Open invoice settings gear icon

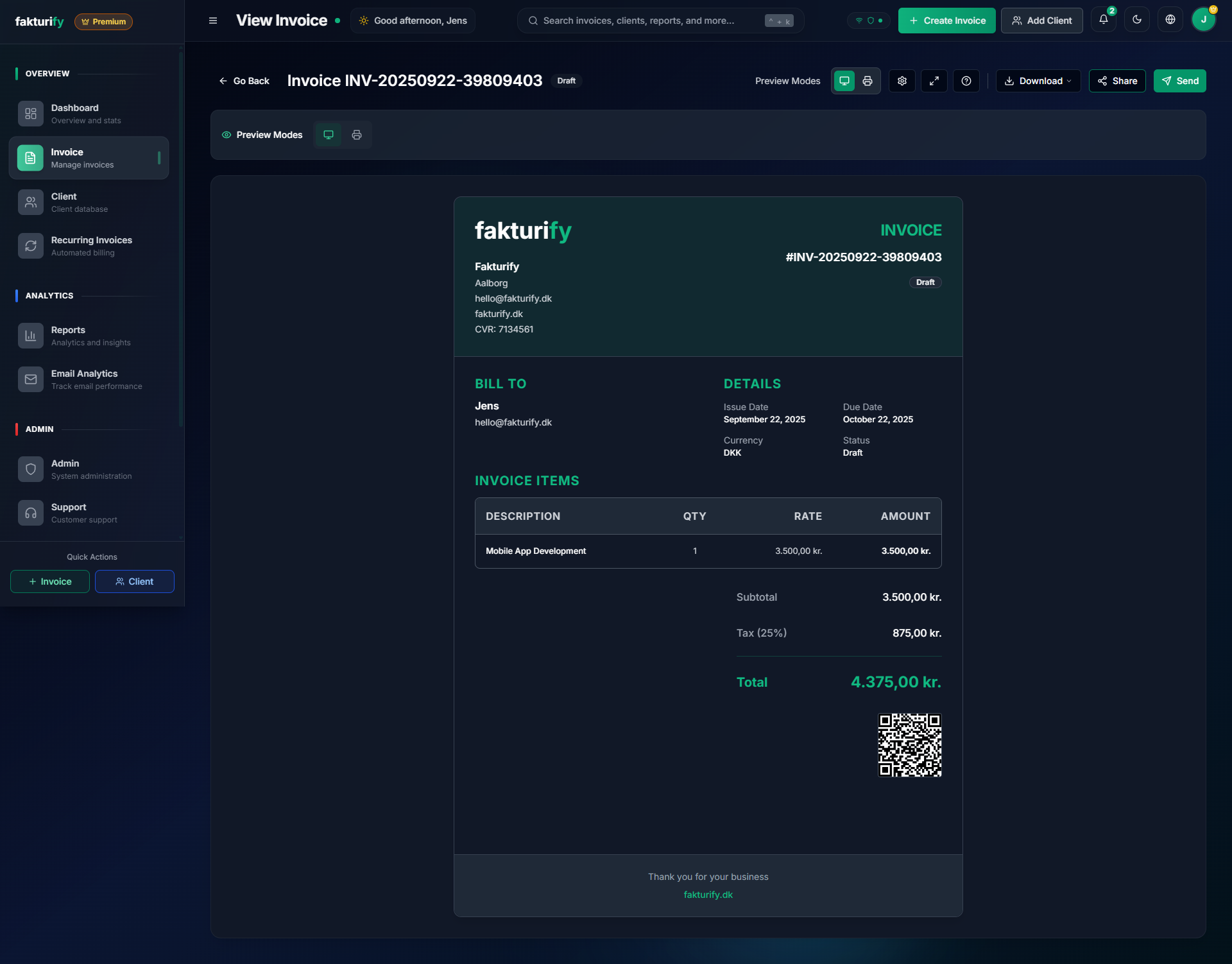(x=902, y=81)
